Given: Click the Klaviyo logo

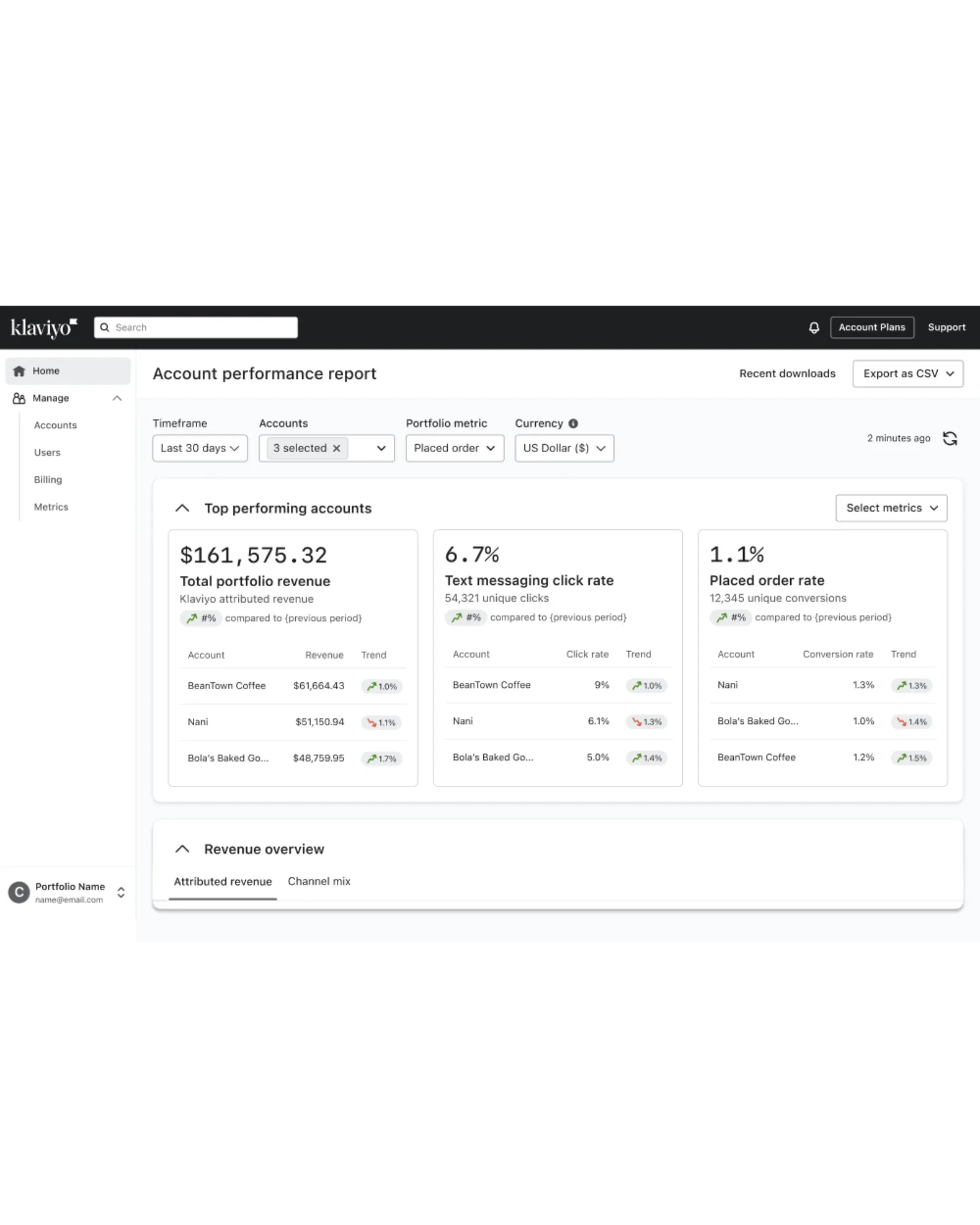Looking at the screenshot, I should pyautogui.click(x=44, y=328).
